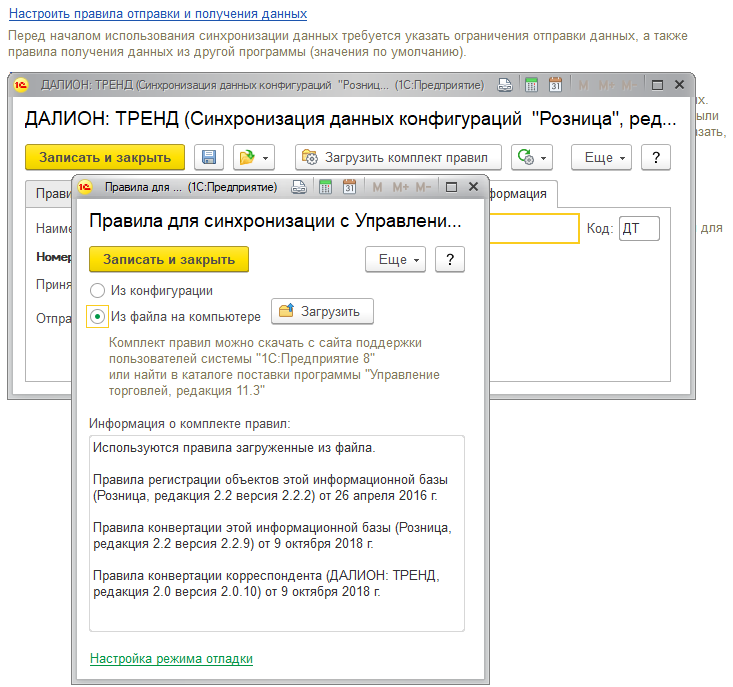This screenshot has height=687, width=733.
Task: Click the M memory button in ДАЛИОН title bar
Action: pos(583,85)
